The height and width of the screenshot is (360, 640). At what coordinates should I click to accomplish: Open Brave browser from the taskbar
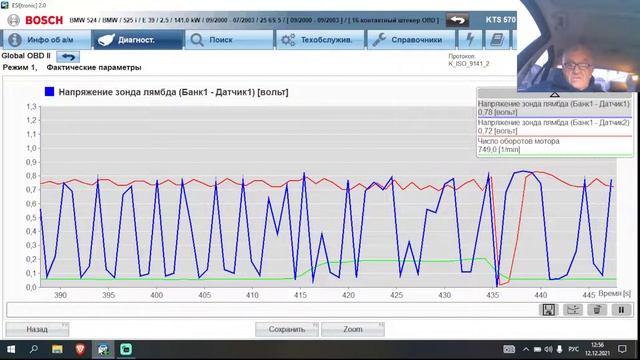[x=80, y=349]
